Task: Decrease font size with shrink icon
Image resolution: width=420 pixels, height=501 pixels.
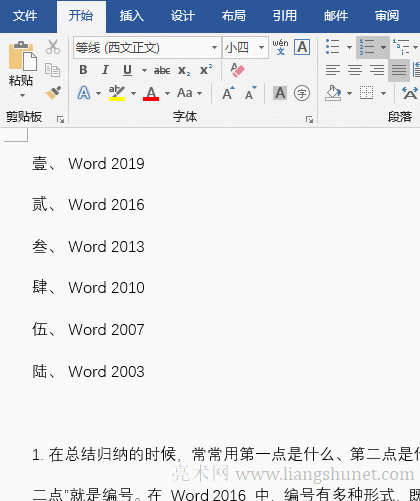Action: 251,93
